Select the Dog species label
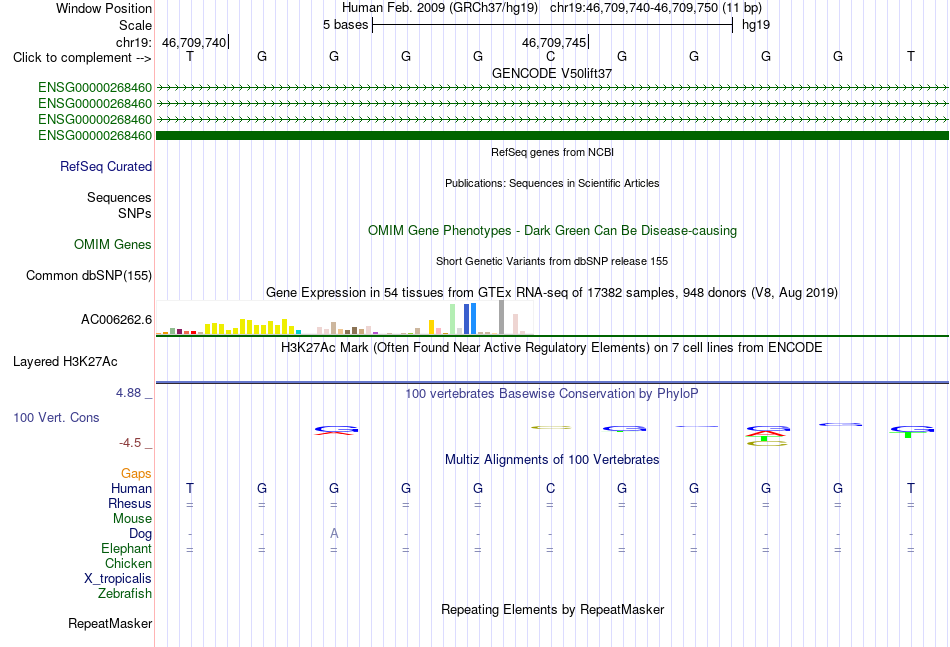950x647 pixels. coord(141,534)
